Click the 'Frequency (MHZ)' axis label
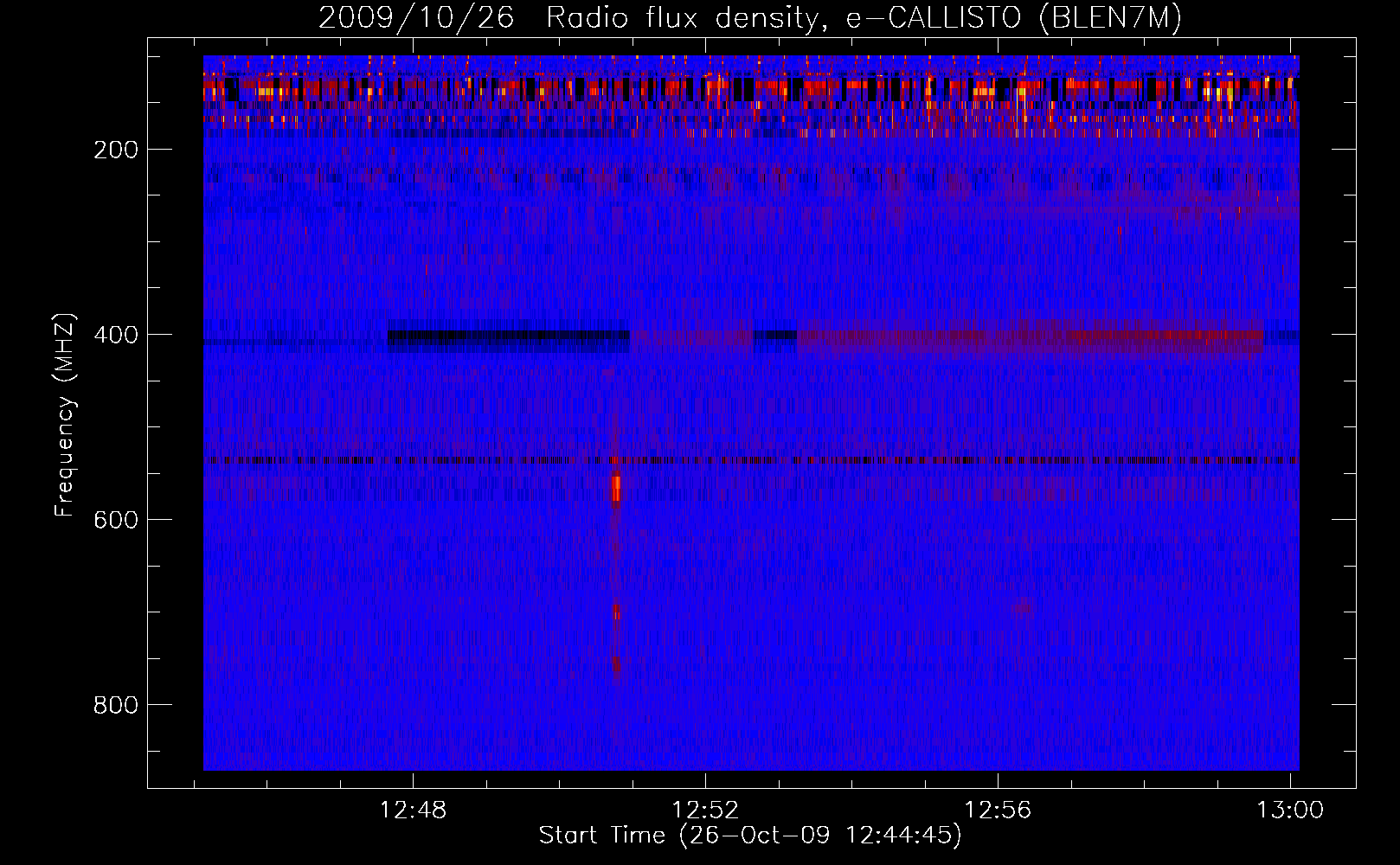This screenshot has height=865, width=1400. (x=65, y=414)
